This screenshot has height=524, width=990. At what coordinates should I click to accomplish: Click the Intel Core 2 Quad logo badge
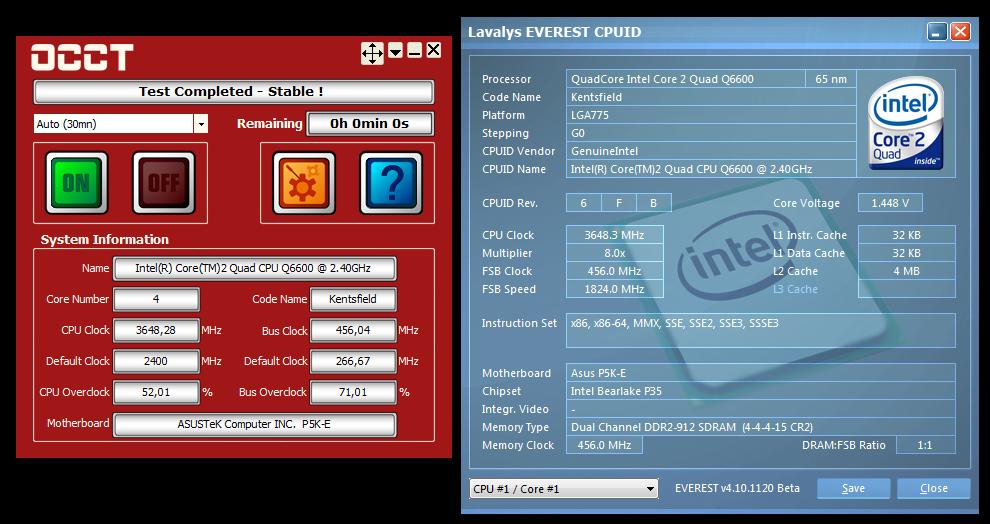point(905,122)
